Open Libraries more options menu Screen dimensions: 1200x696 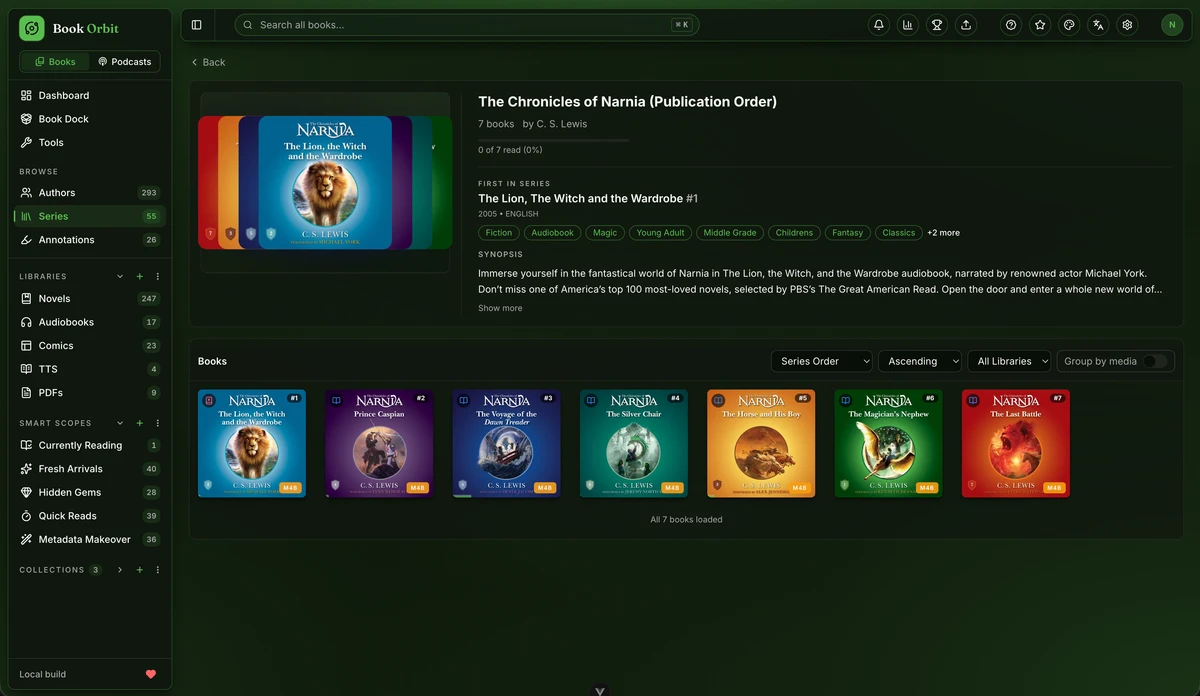[158, 276]
